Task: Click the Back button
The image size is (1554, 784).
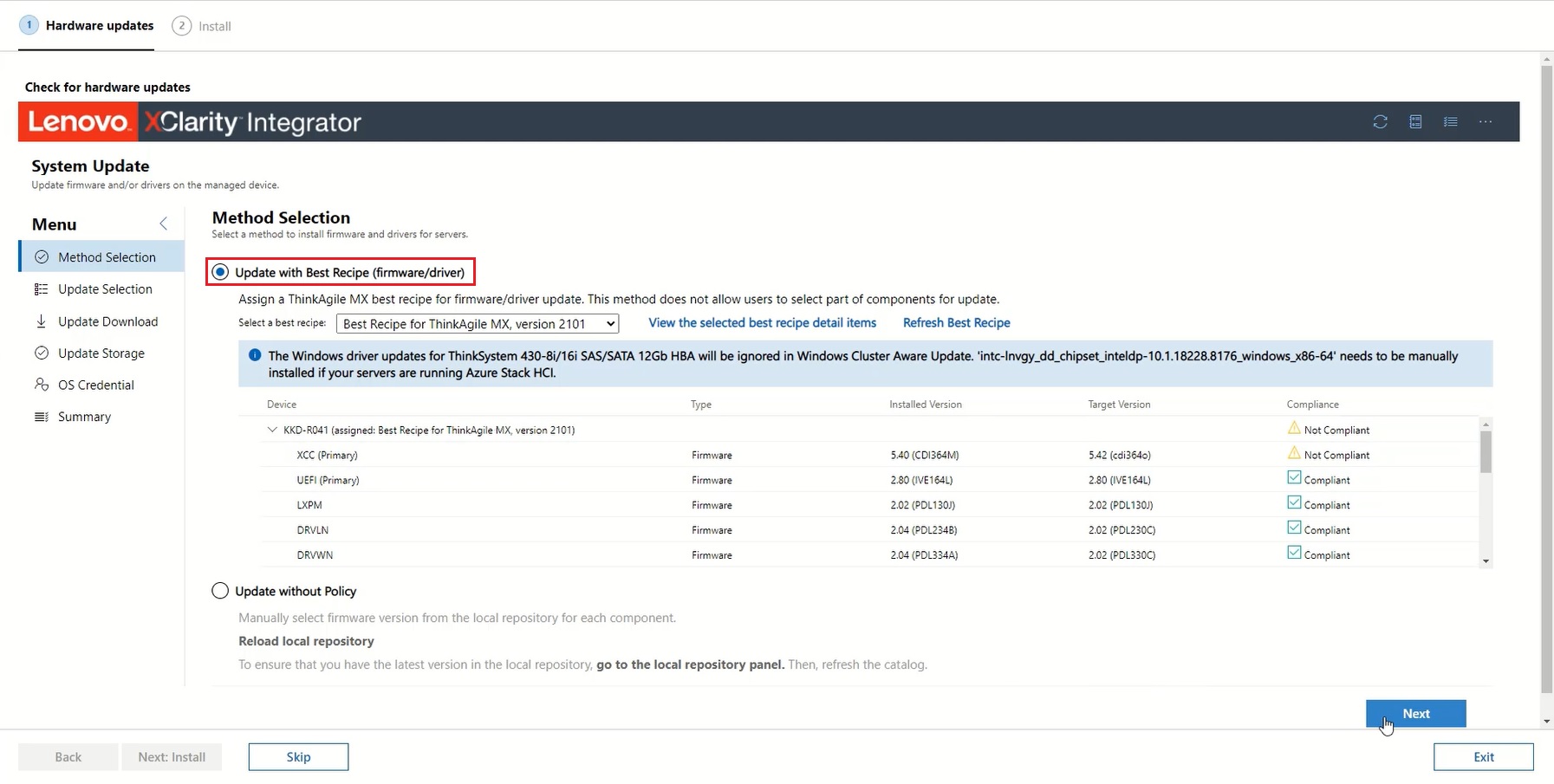Action: point(68,757)
